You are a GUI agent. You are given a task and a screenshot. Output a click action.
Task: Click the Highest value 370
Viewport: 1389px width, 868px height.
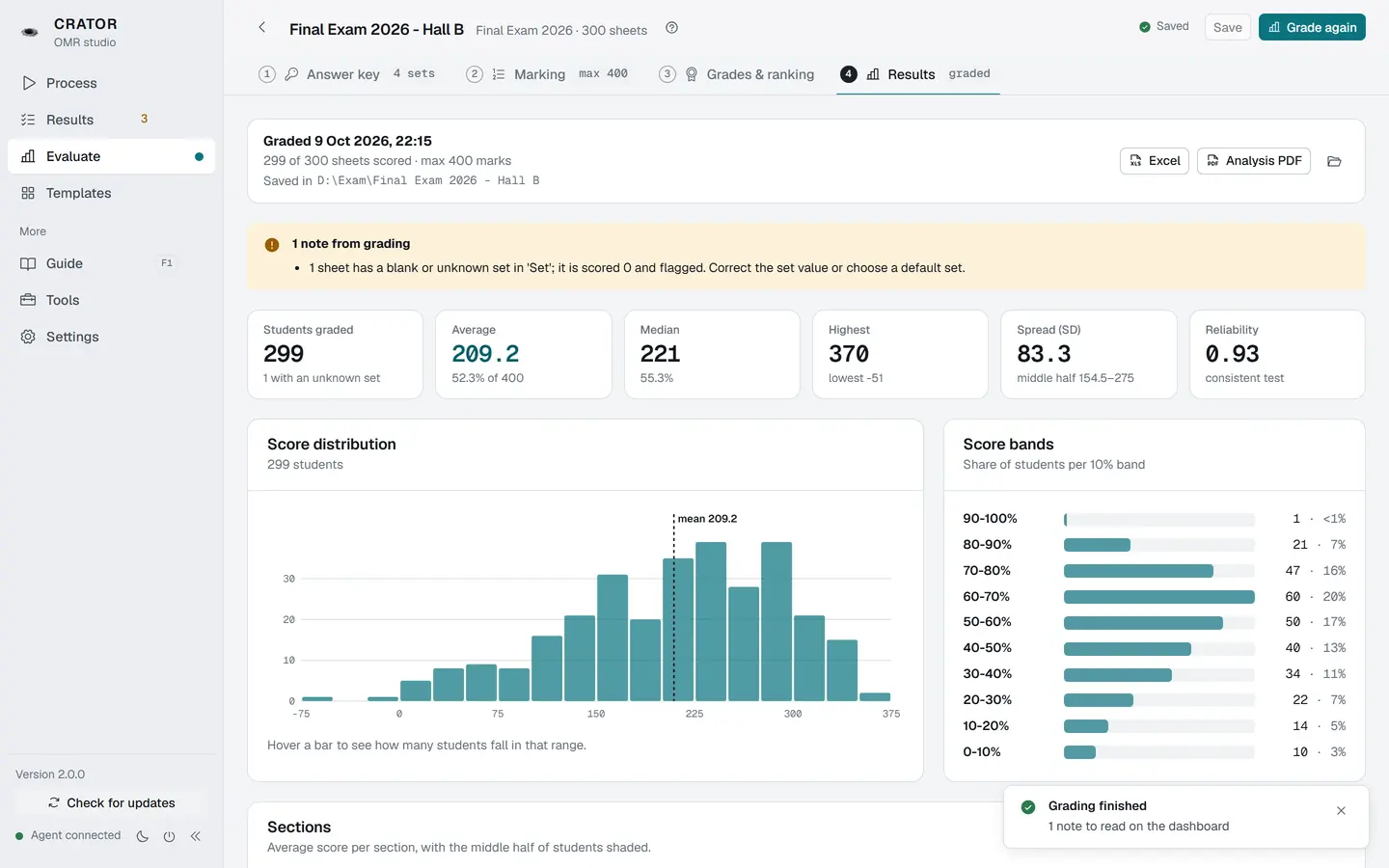tap(849, 354)
